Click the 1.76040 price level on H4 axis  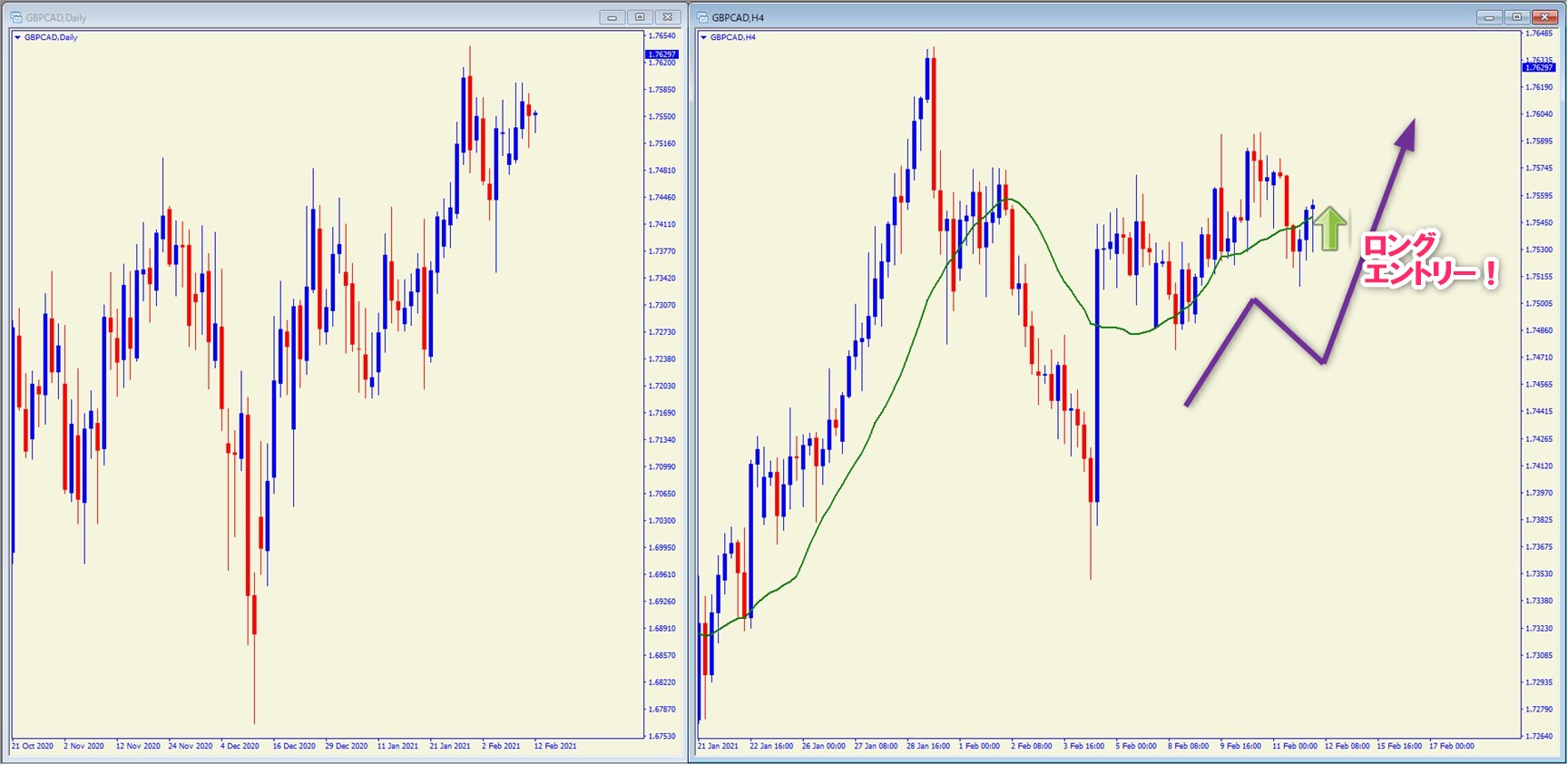pos(1539,114)
